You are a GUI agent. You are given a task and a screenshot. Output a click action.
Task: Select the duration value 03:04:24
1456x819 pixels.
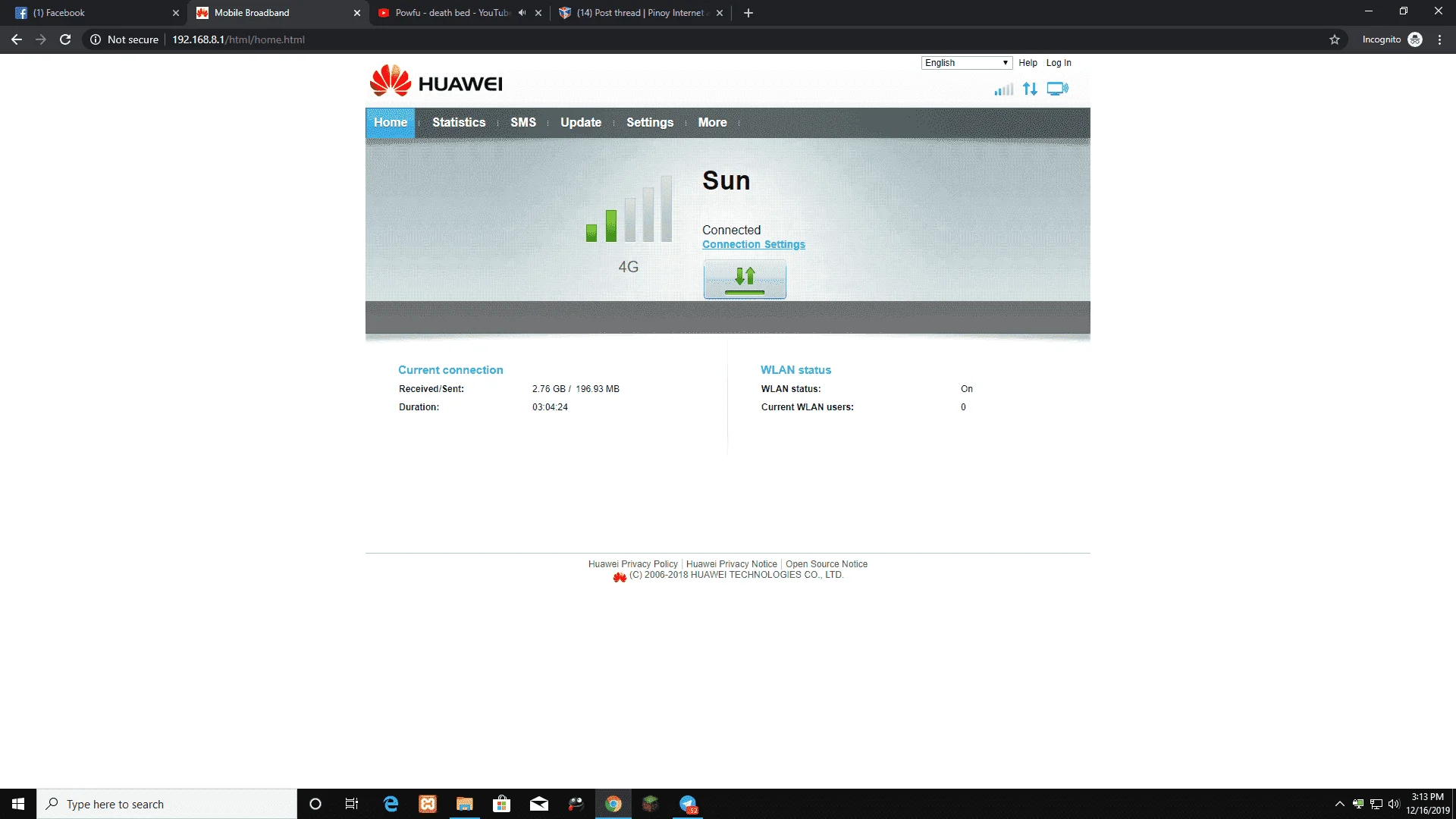pos(550,407)
